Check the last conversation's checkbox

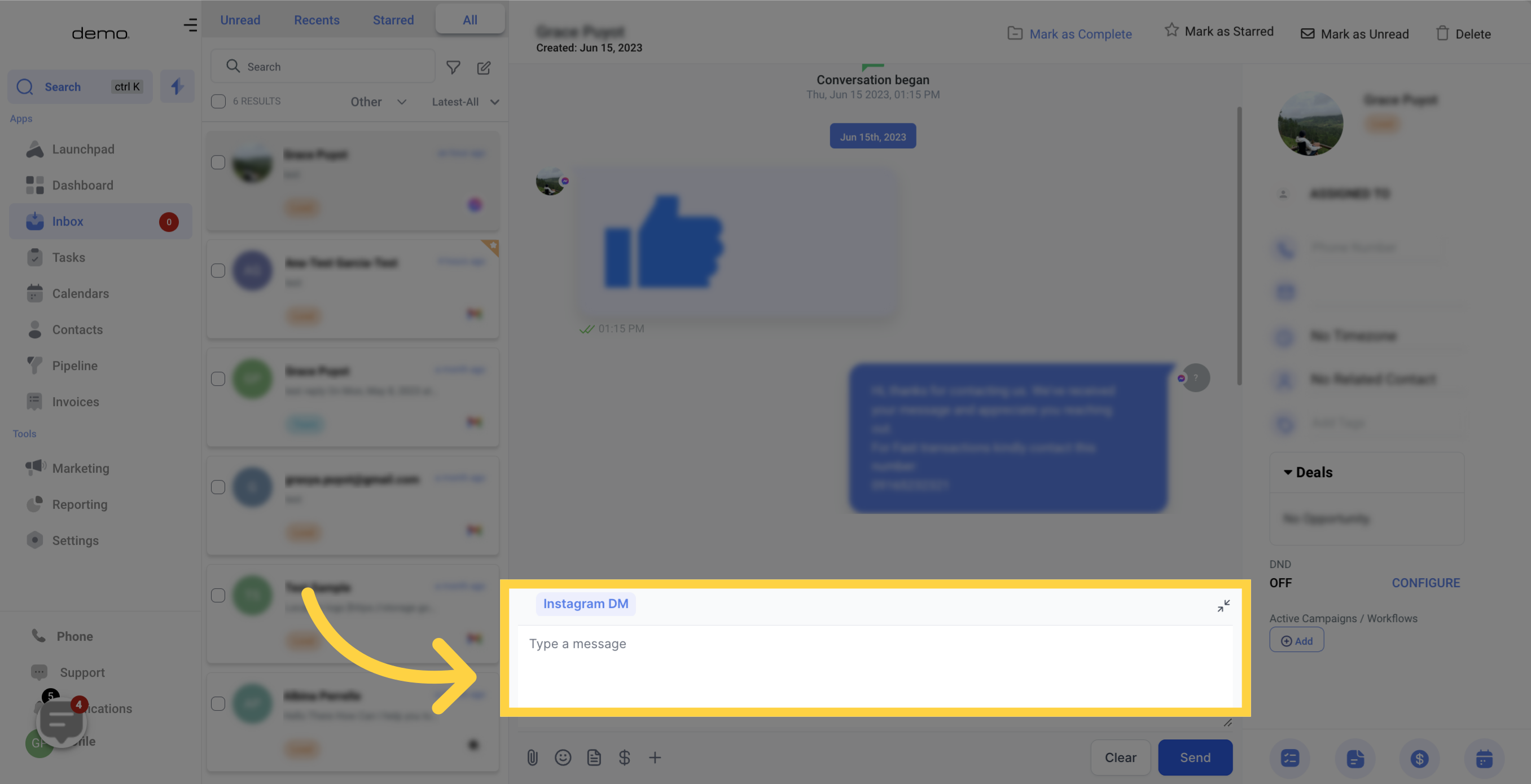(218, 704)
